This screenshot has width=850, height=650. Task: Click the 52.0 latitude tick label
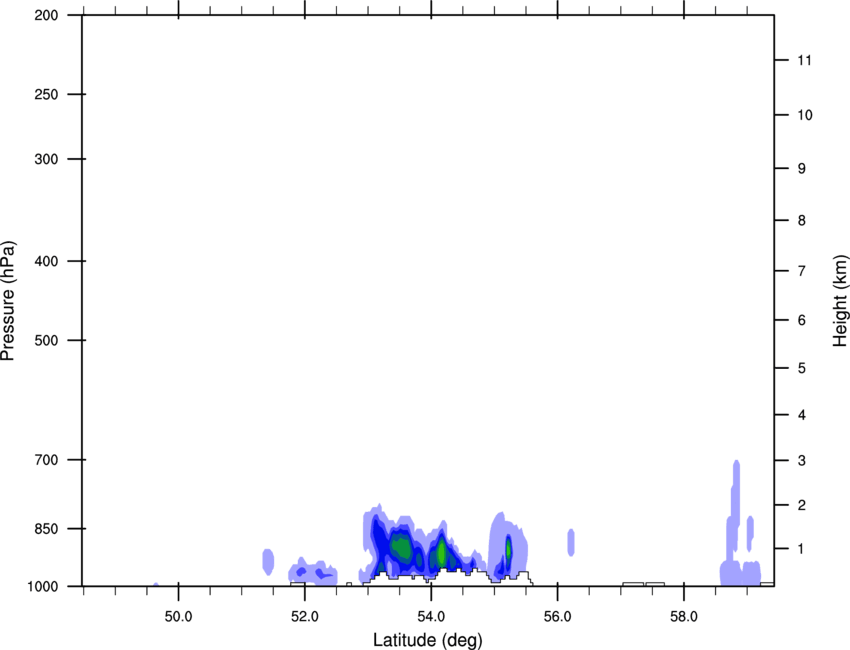305,617
